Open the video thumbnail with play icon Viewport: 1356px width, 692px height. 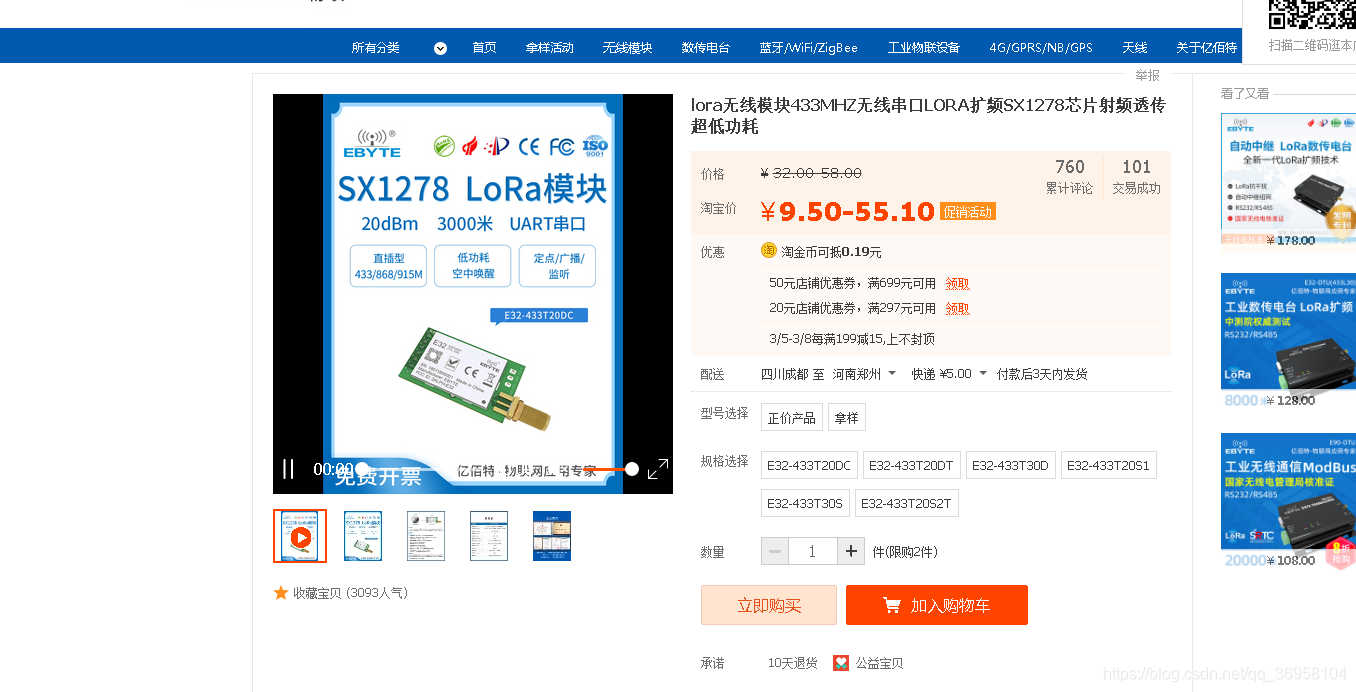pyautogui.click(x=300, y=536)
